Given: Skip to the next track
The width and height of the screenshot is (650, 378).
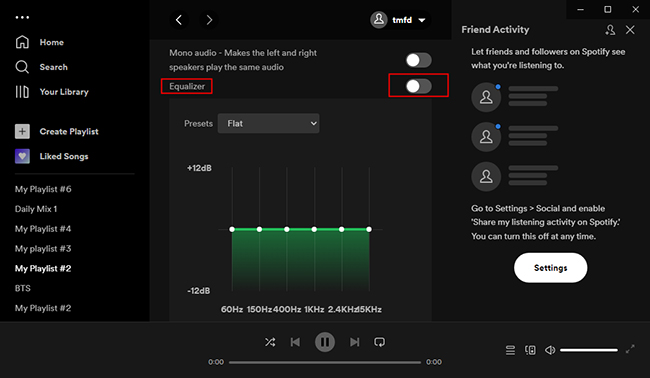Looking at the screenshot, I should tap(354, 342).
